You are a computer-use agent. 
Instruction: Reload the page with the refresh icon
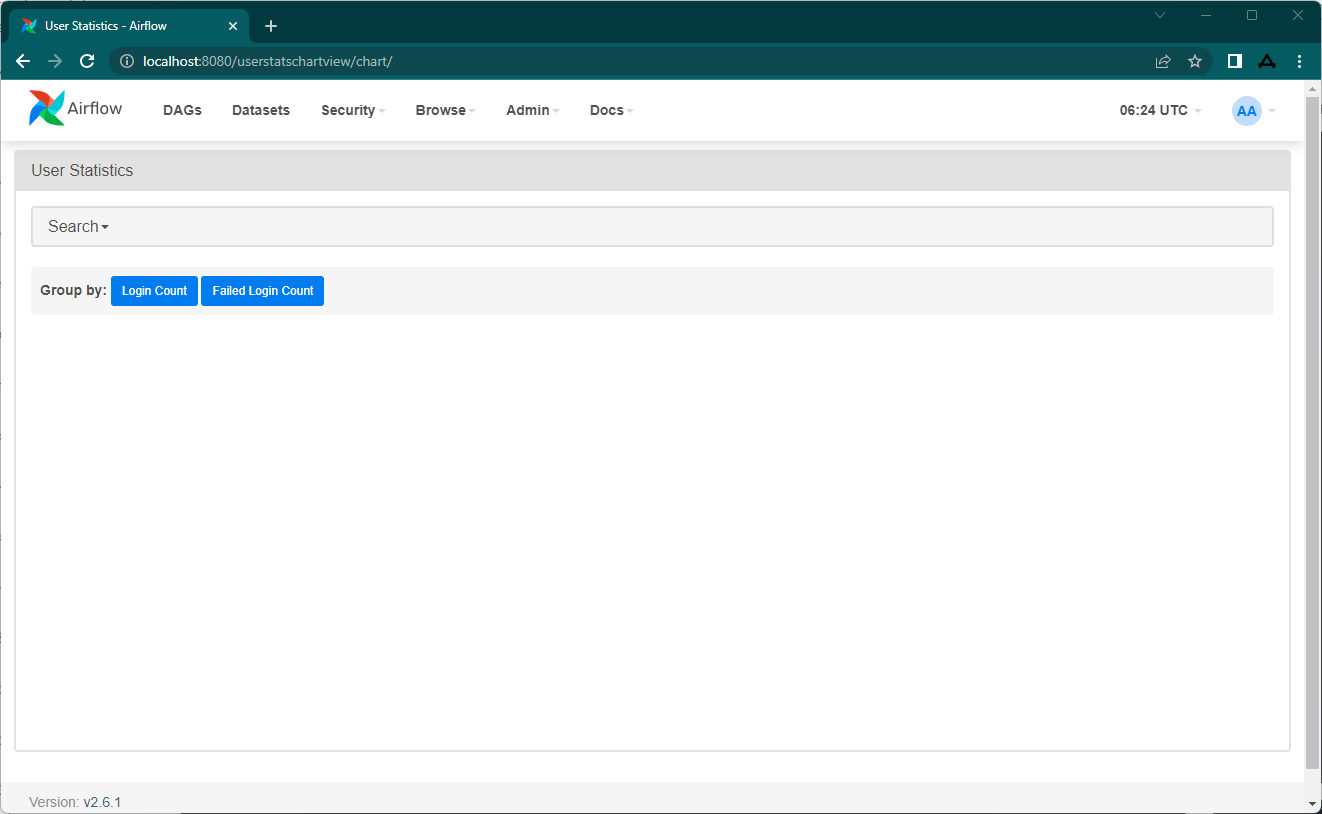click(x=87, y=61)
